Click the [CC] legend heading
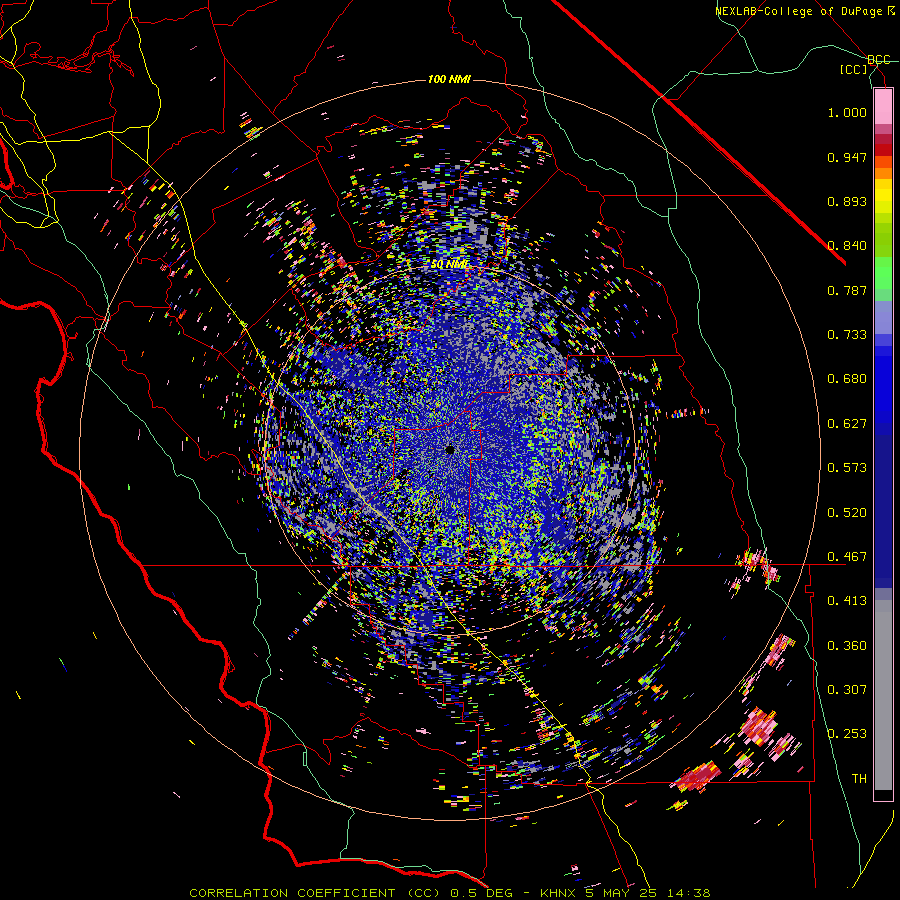 pyautogui.click(x=854, y=69)
